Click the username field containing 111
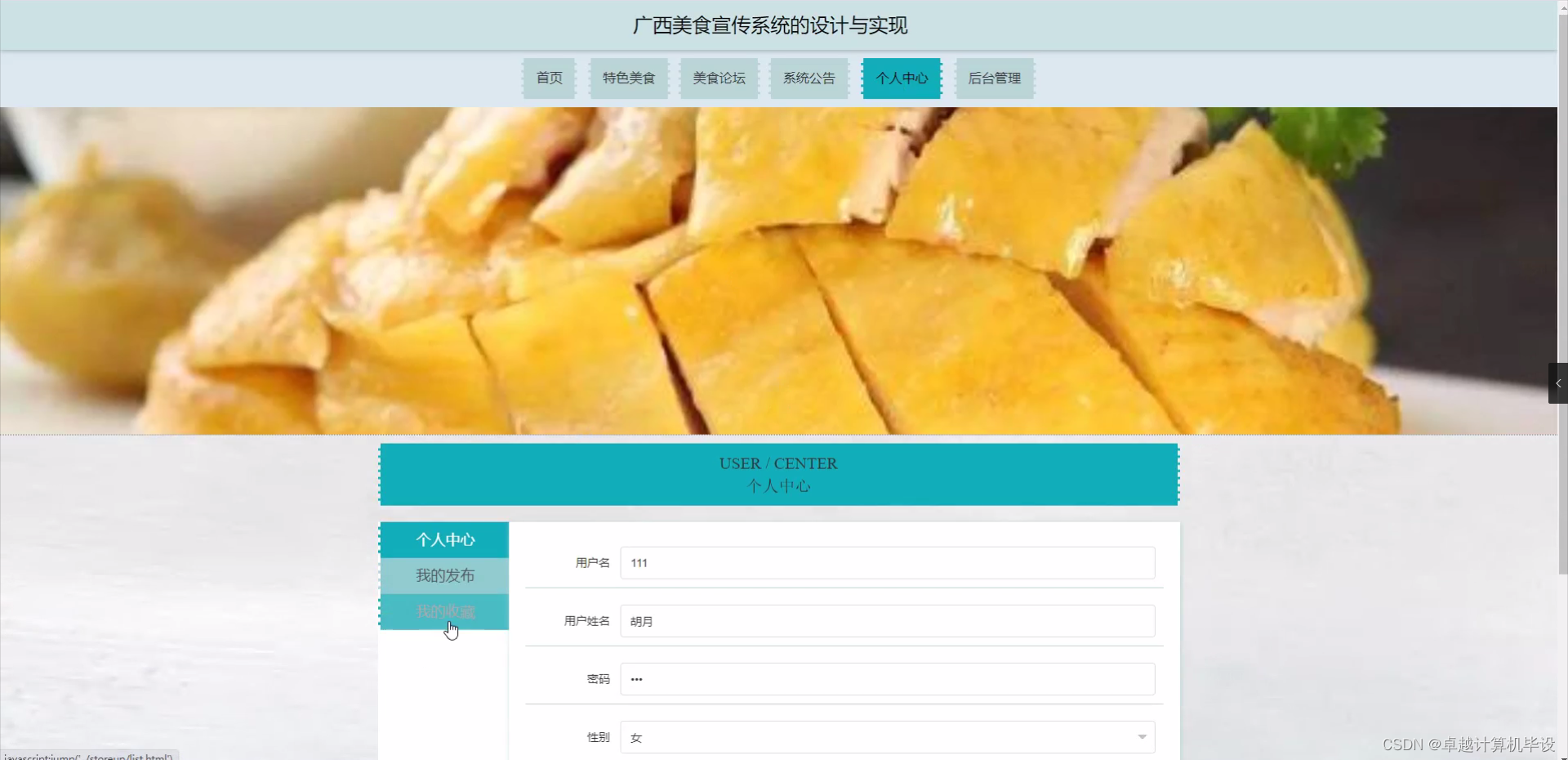Screen dimensions: 1568x760 click(x=886, y=562)
